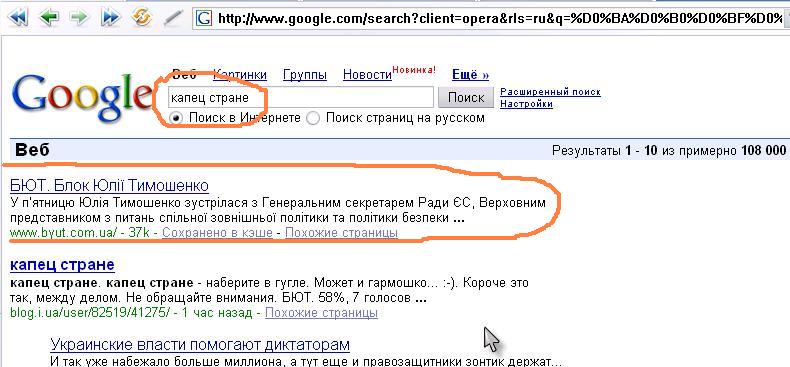Click the www.byut.com.ua/ - 37k text
This screenshot has width=790, height=367.
(x=80, y=233)
